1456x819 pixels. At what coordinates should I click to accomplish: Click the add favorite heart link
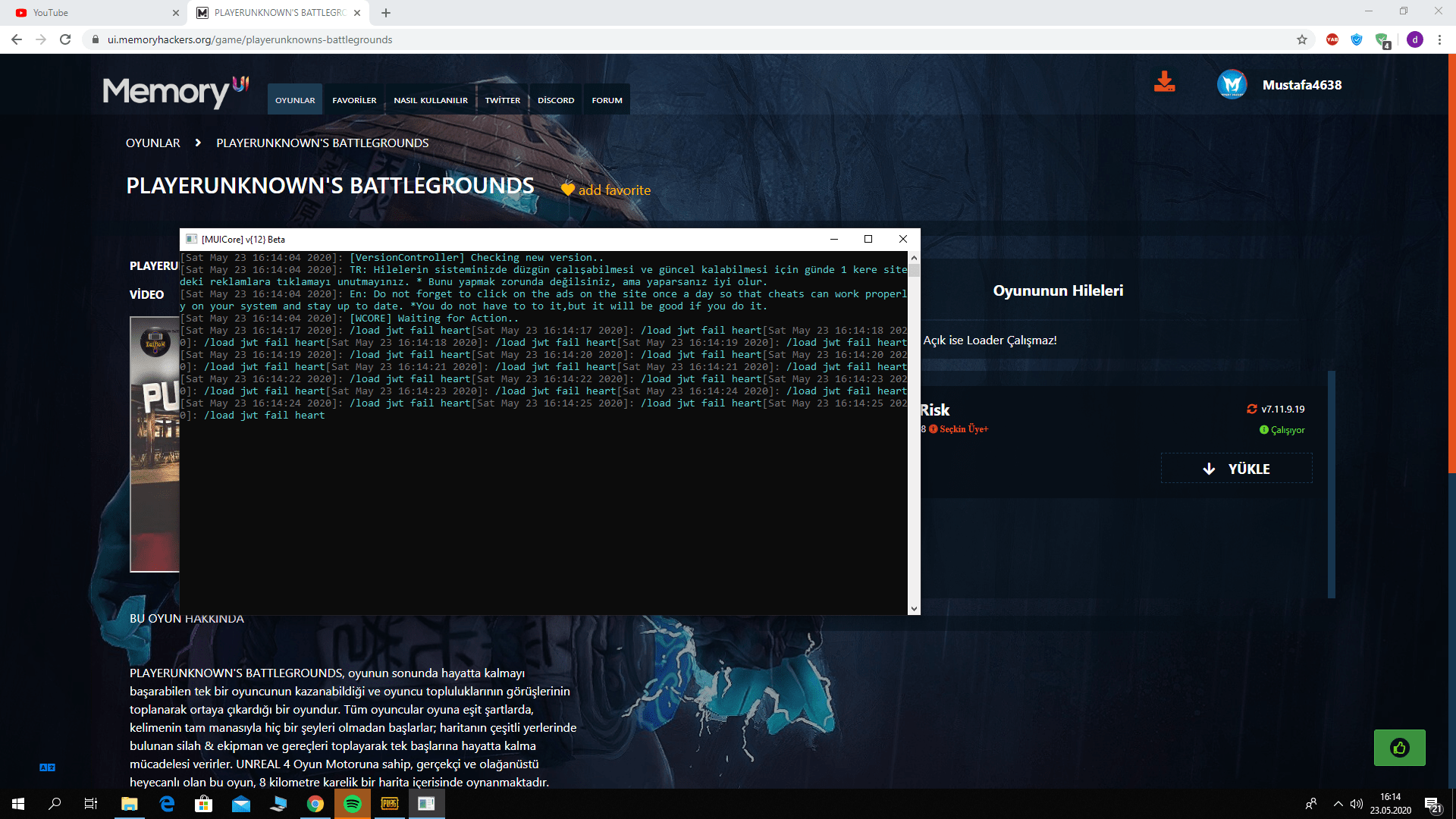606,190
